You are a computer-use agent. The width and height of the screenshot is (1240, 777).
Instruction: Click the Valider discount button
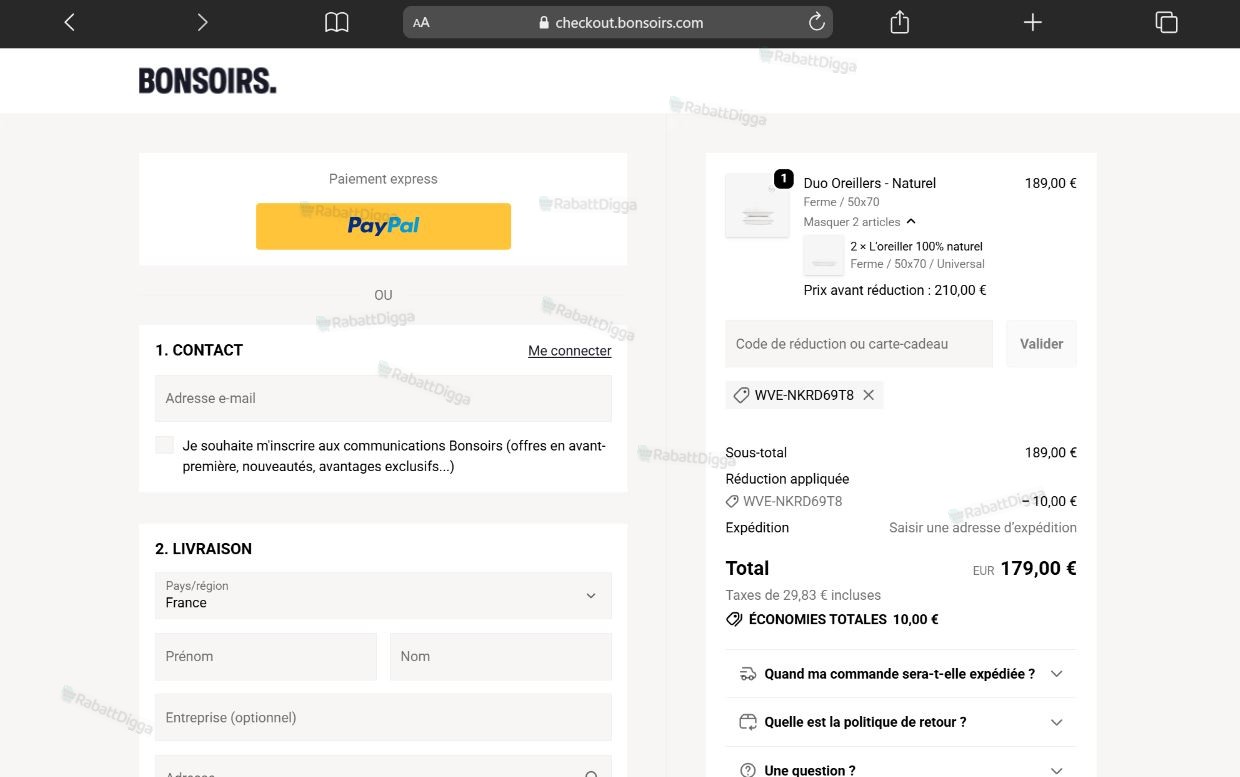(x=1041, y=344)
